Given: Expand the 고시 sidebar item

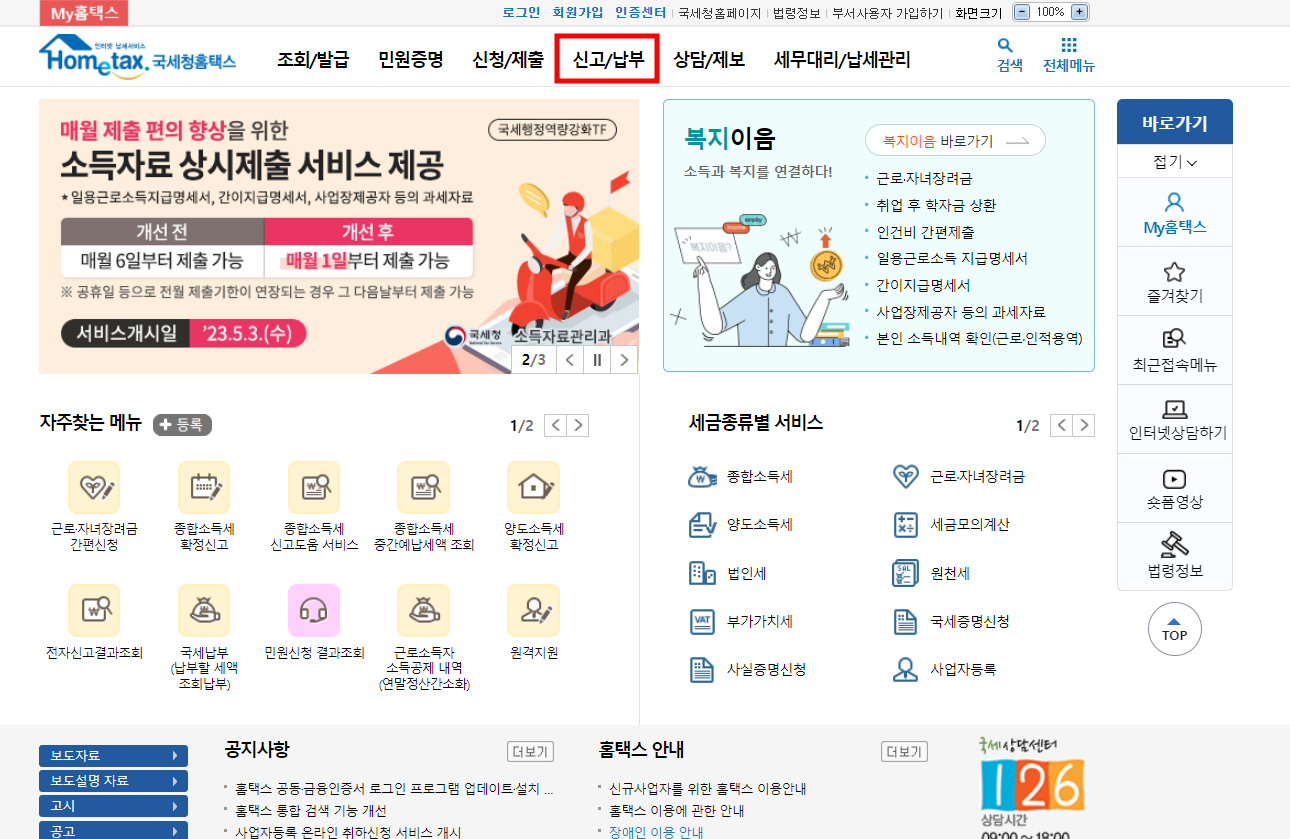Looking at the screenshot, I should 113,806.
